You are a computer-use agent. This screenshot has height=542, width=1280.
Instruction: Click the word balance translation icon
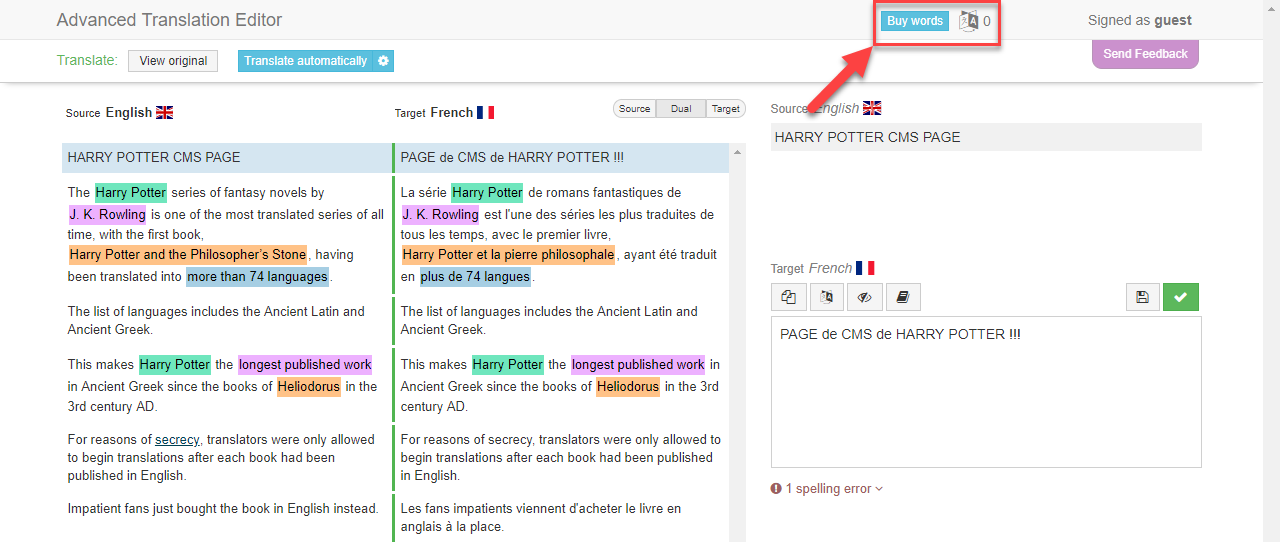(x=969, y=21)
